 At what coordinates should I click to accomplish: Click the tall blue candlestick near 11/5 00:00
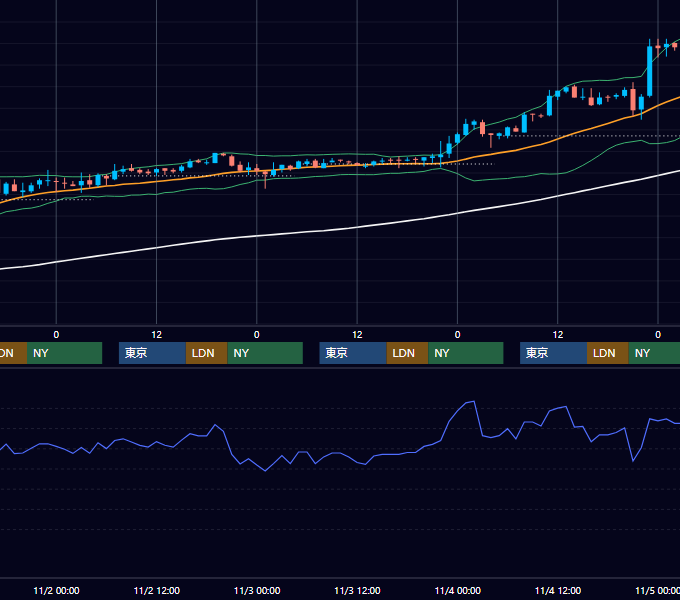tap(649, 71)
